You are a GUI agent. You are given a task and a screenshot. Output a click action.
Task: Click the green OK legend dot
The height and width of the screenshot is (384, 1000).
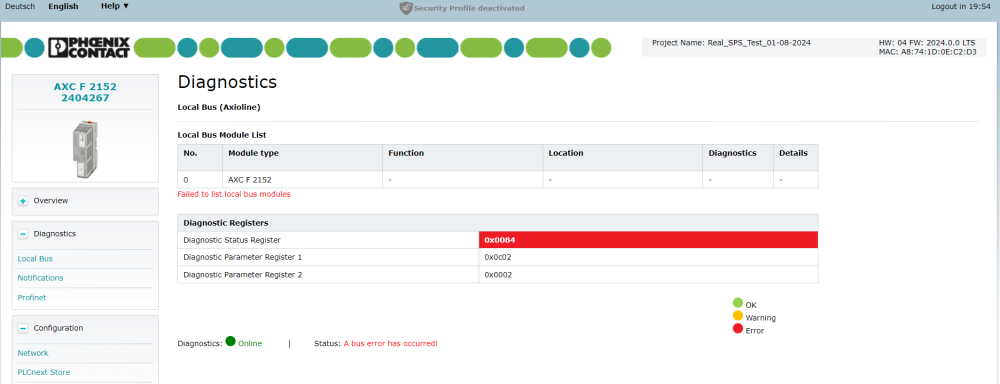pos(738,303)
